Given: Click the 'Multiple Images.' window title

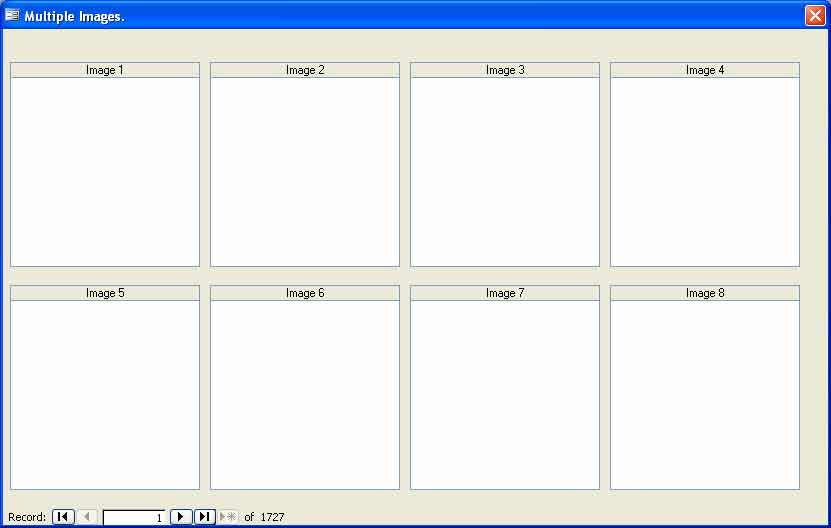Looking at the screenshot, I should coord(74,16).
